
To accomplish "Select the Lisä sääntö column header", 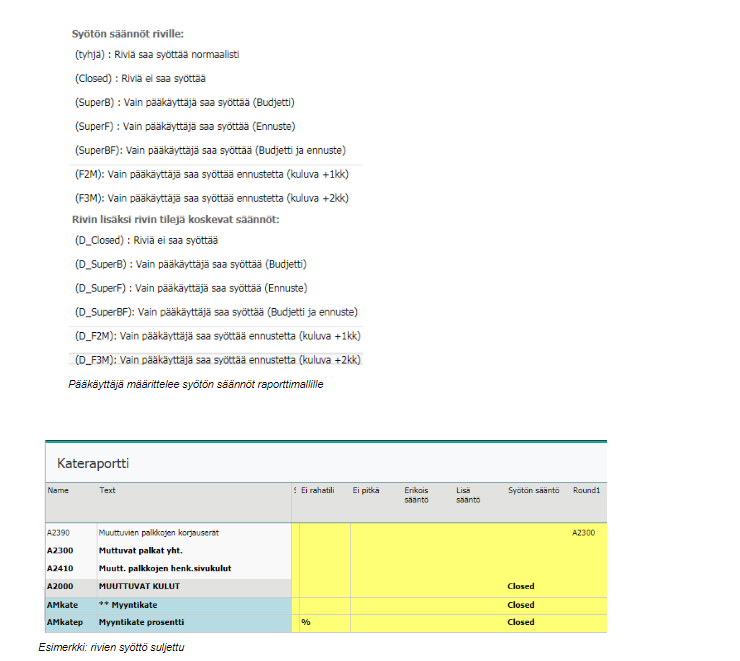I will pos(468,495).
